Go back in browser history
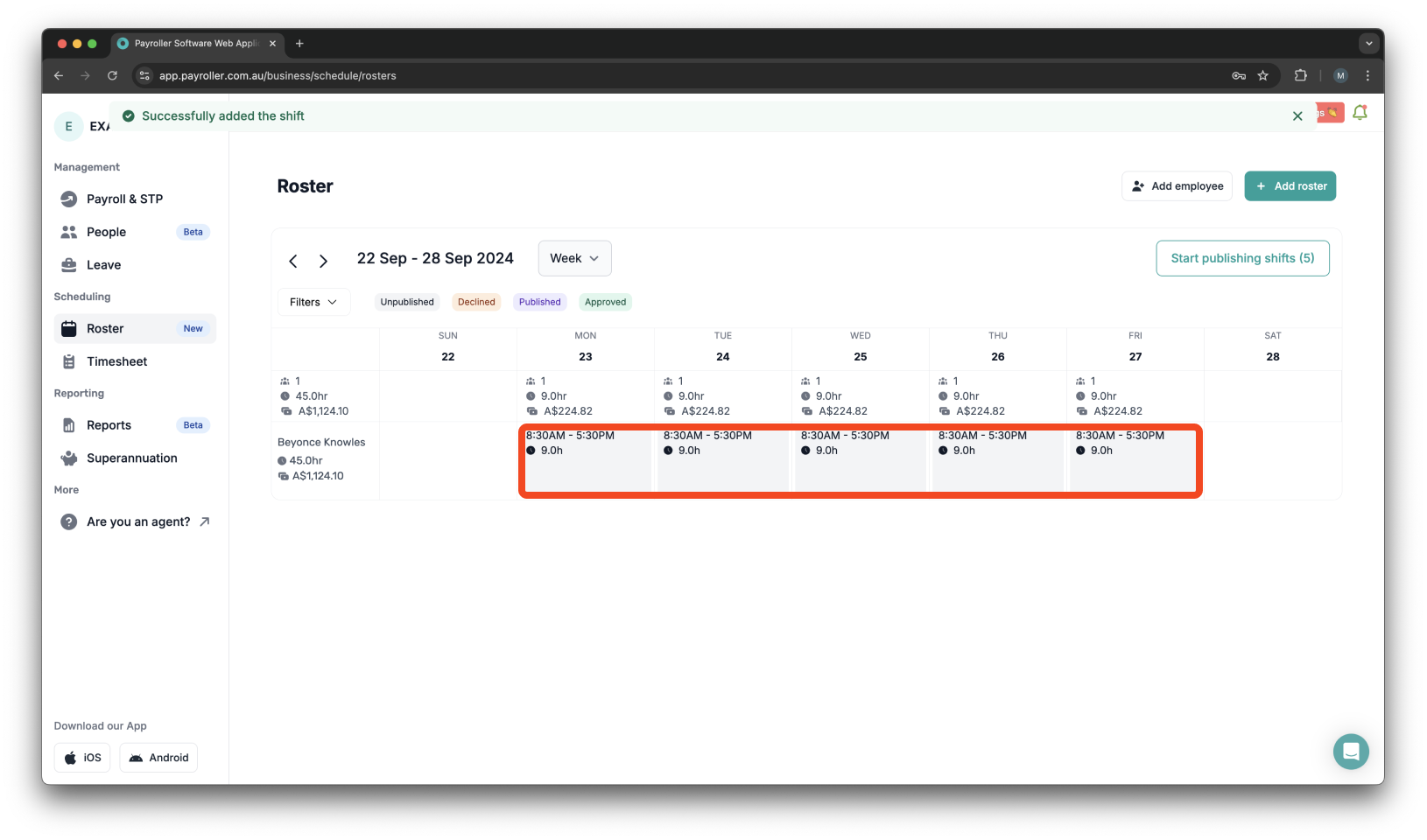Viewport: 1427px width, 840px height. (59, 76)
